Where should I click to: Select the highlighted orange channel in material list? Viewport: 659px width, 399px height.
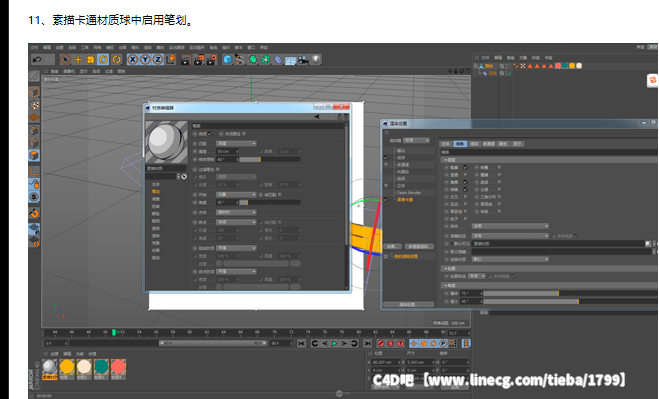pos(156,191)
